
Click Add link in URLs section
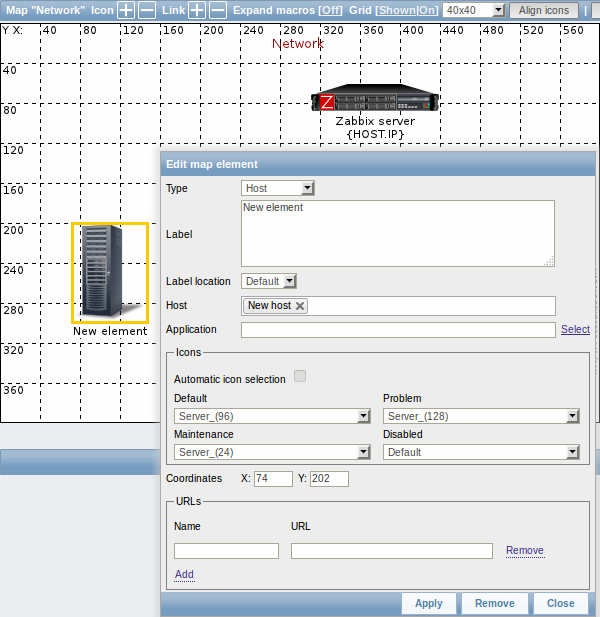[184, 575]
